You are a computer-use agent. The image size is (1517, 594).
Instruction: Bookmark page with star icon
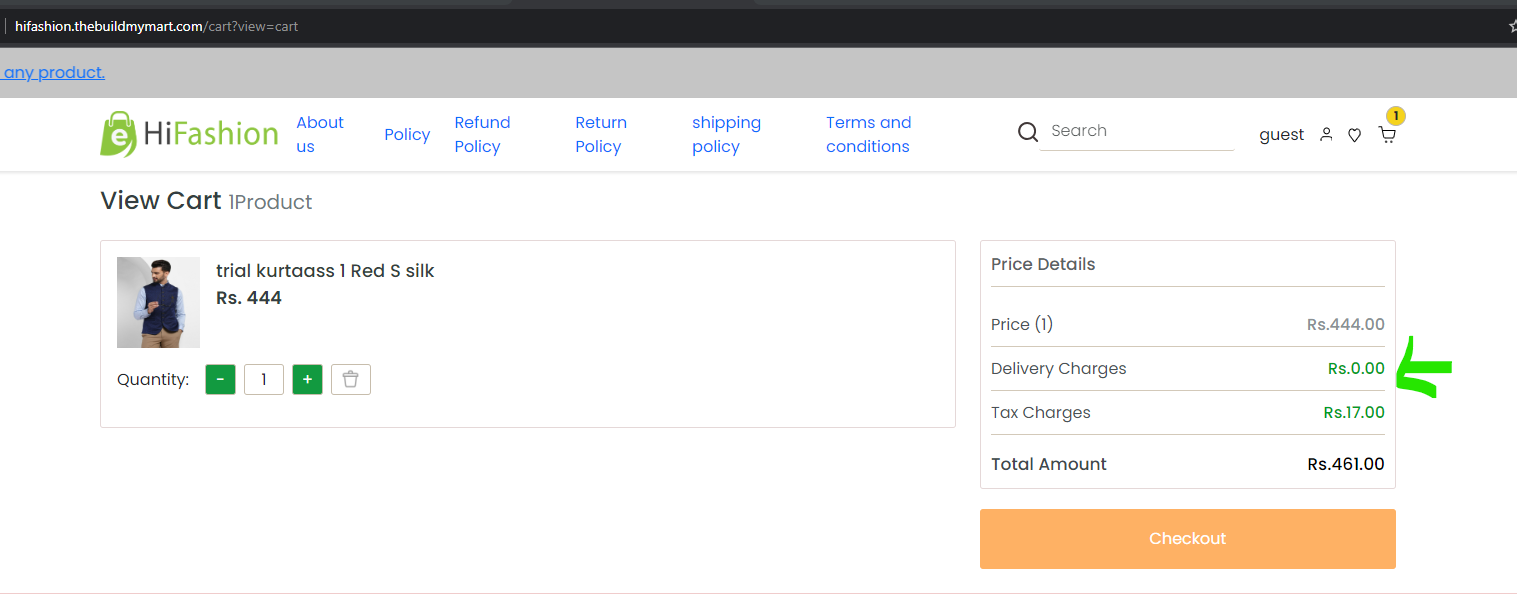coord(1512,27)
